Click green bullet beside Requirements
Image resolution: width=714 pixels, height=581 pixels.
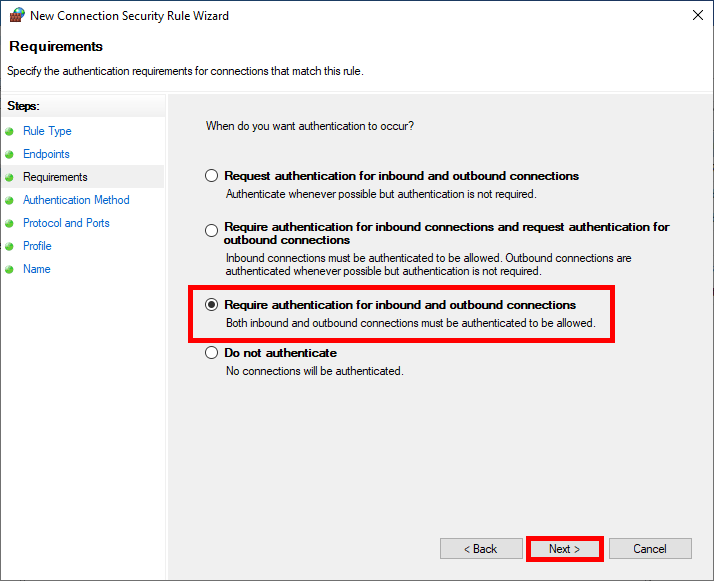(x=9, y=178)
